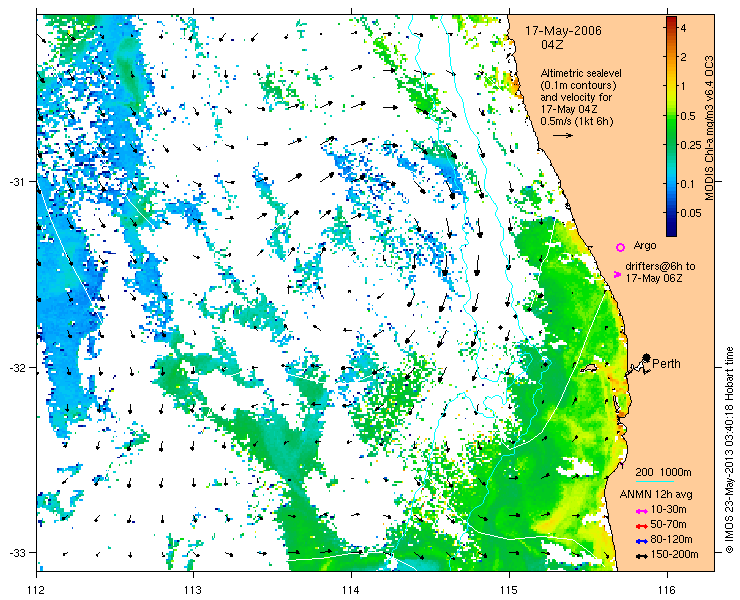Click the 10-30m depth label
Image resolution: width=740 pixels, height=600 pixels.
668,509
